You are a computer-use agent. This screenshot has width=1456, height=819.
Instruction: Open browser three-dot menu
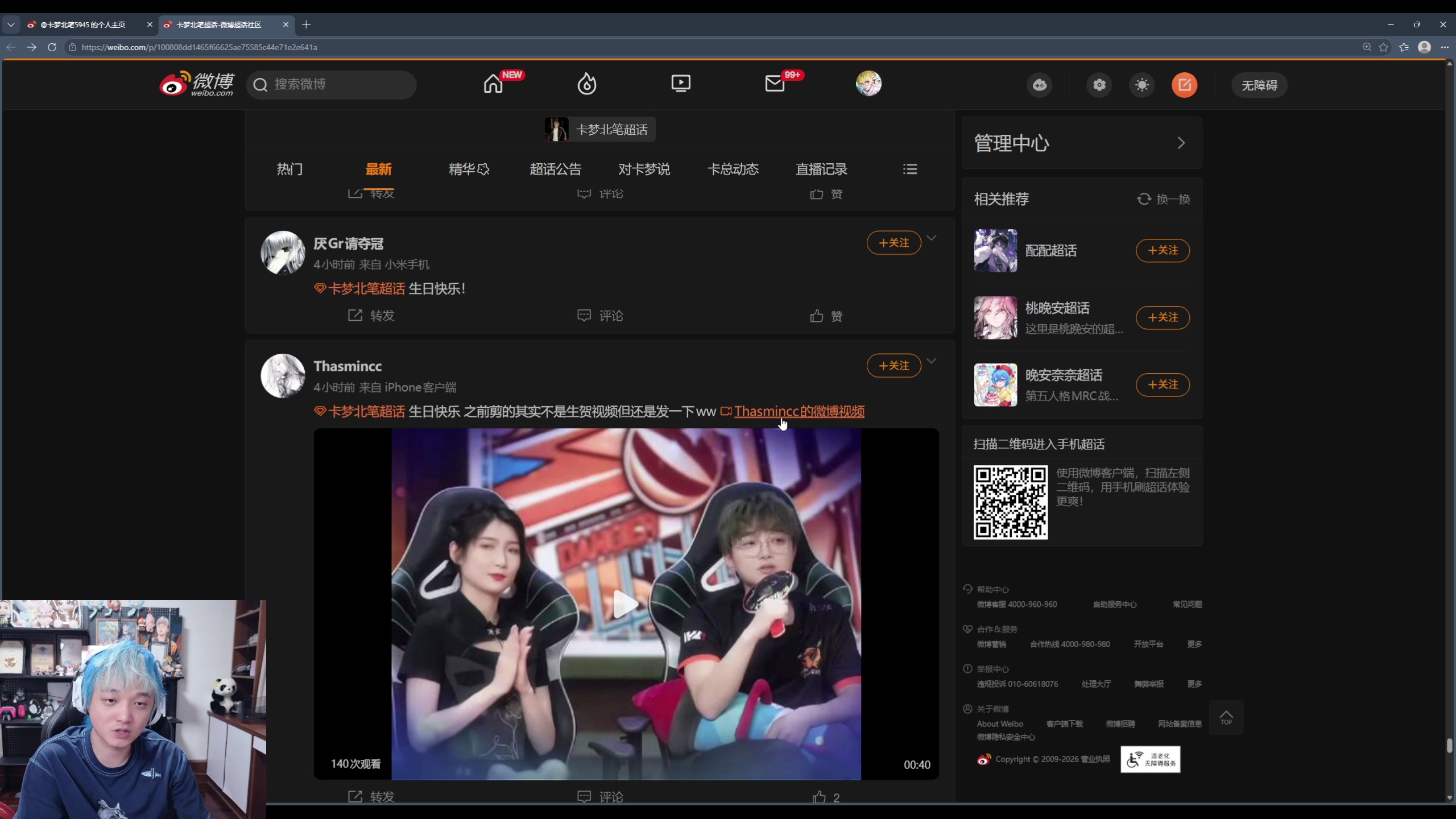pyautogui.click(x=1445, y=47)
